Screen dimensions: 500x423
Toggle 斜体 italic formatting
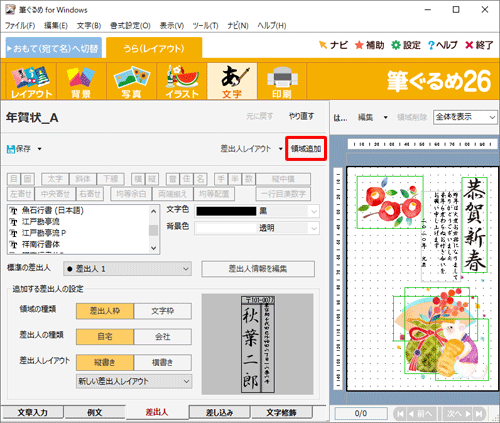(x=83, y=179)
